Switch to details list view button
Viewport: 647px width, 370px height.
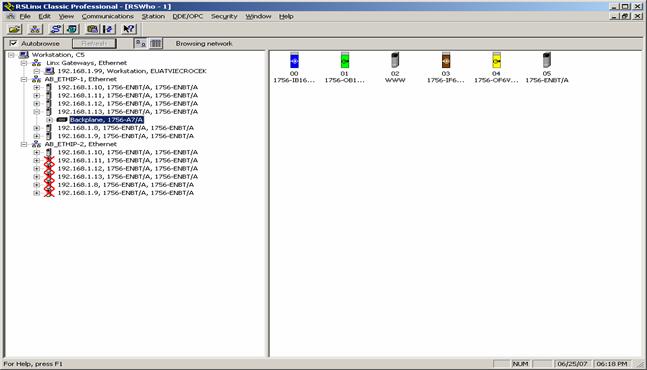tap(156, 43)
